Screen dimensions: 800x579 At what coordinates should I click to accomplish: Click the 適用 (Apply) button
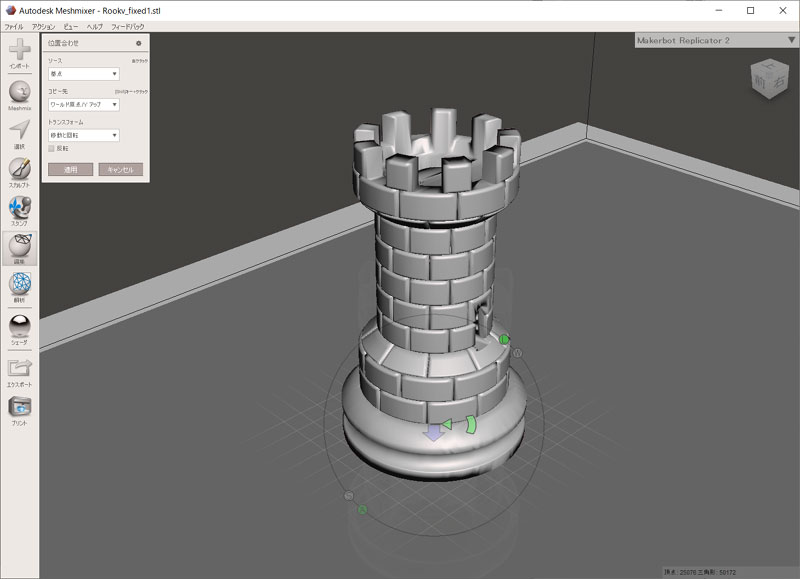click(x=70, y=170)
